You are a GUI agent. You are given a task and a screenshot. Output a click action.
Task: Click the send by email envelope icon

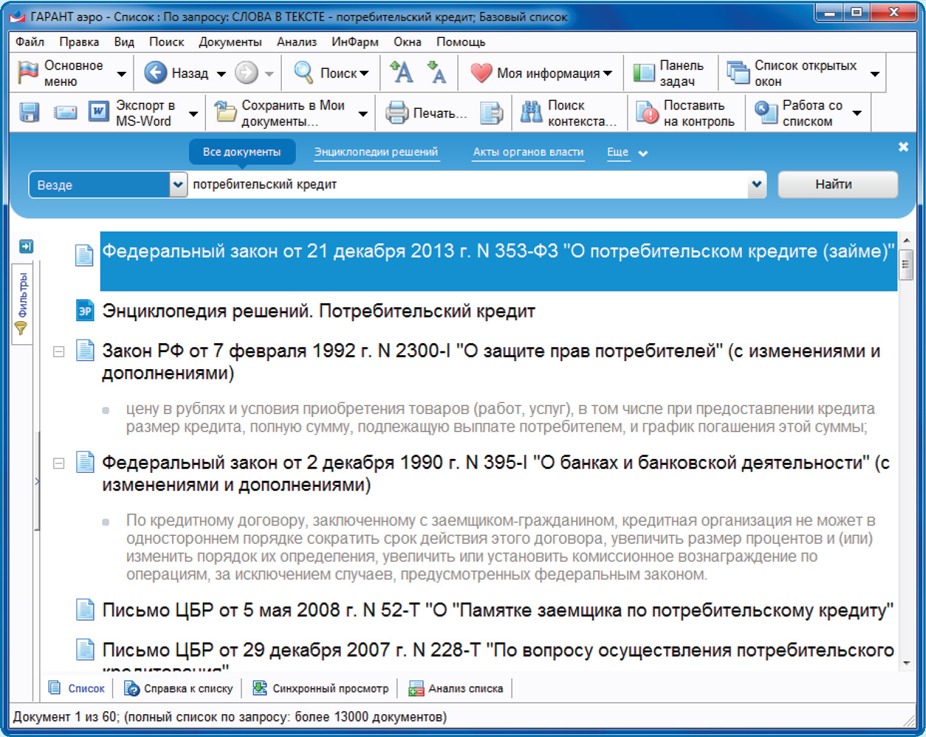(x=65, y=113)
